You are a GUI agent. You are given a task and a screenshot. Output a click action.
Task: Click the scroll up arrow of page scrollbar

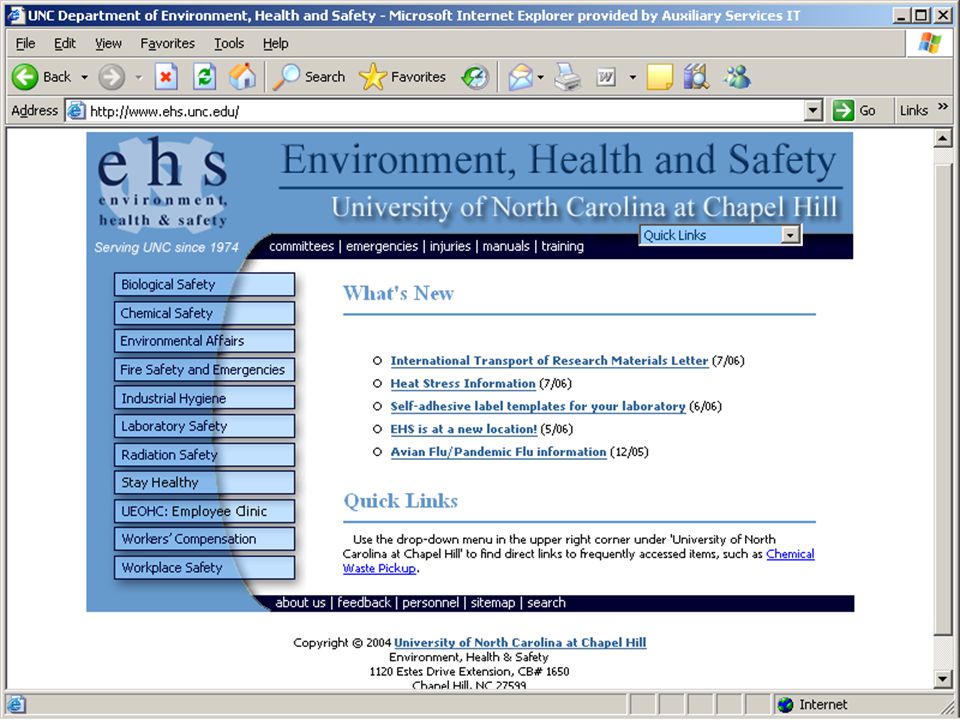[x=942, y=139]
